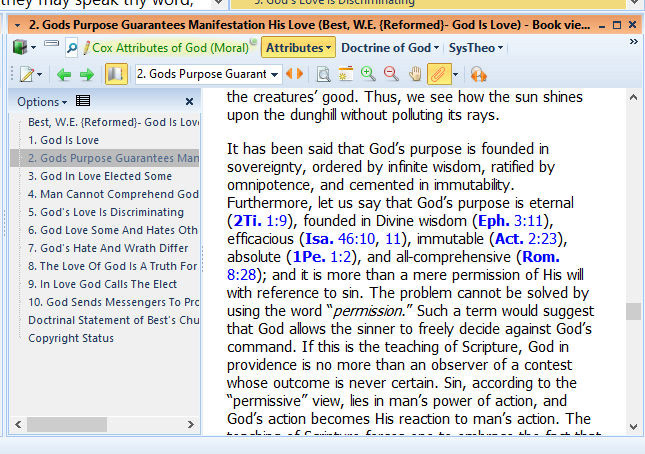Select chapter 4. Man Cannot Comprehend God
This screenshot has width=645, height=454.
(113, 194)
